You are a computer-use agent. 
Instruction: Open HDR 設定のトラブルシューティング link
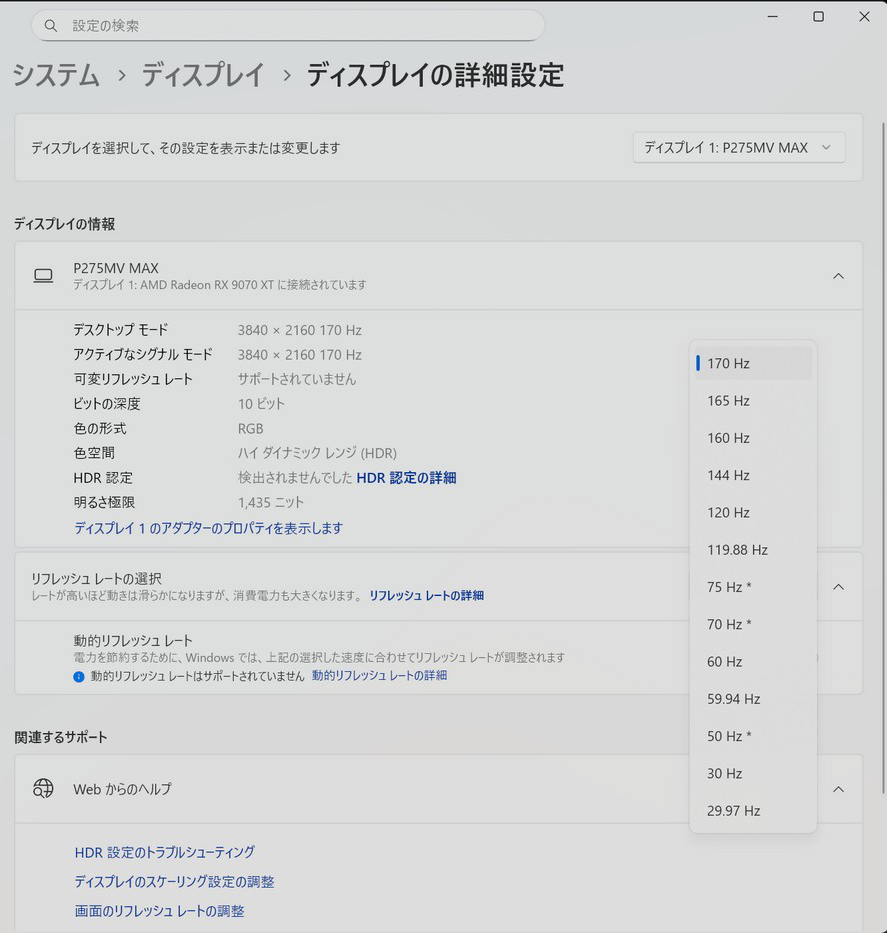point(164,852)
